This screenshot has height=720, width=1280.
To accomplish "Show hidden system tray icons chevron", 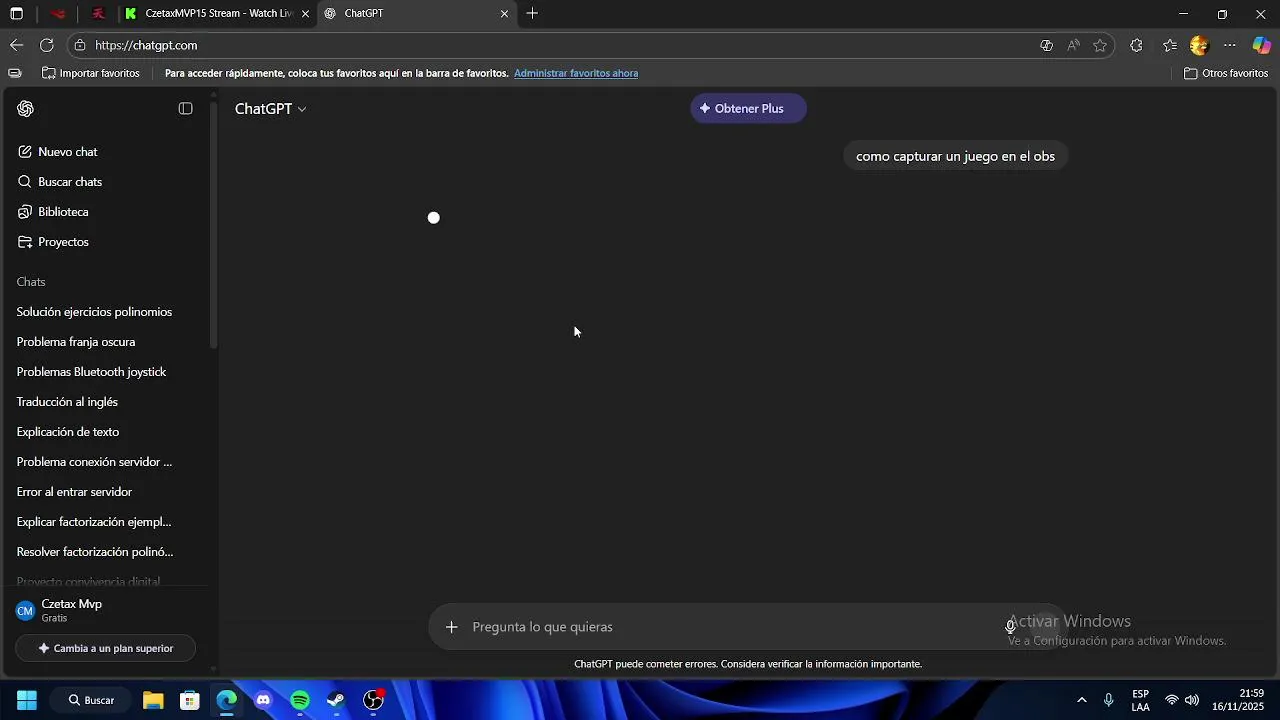I will pyautogui.click(x=1081, y=700).
